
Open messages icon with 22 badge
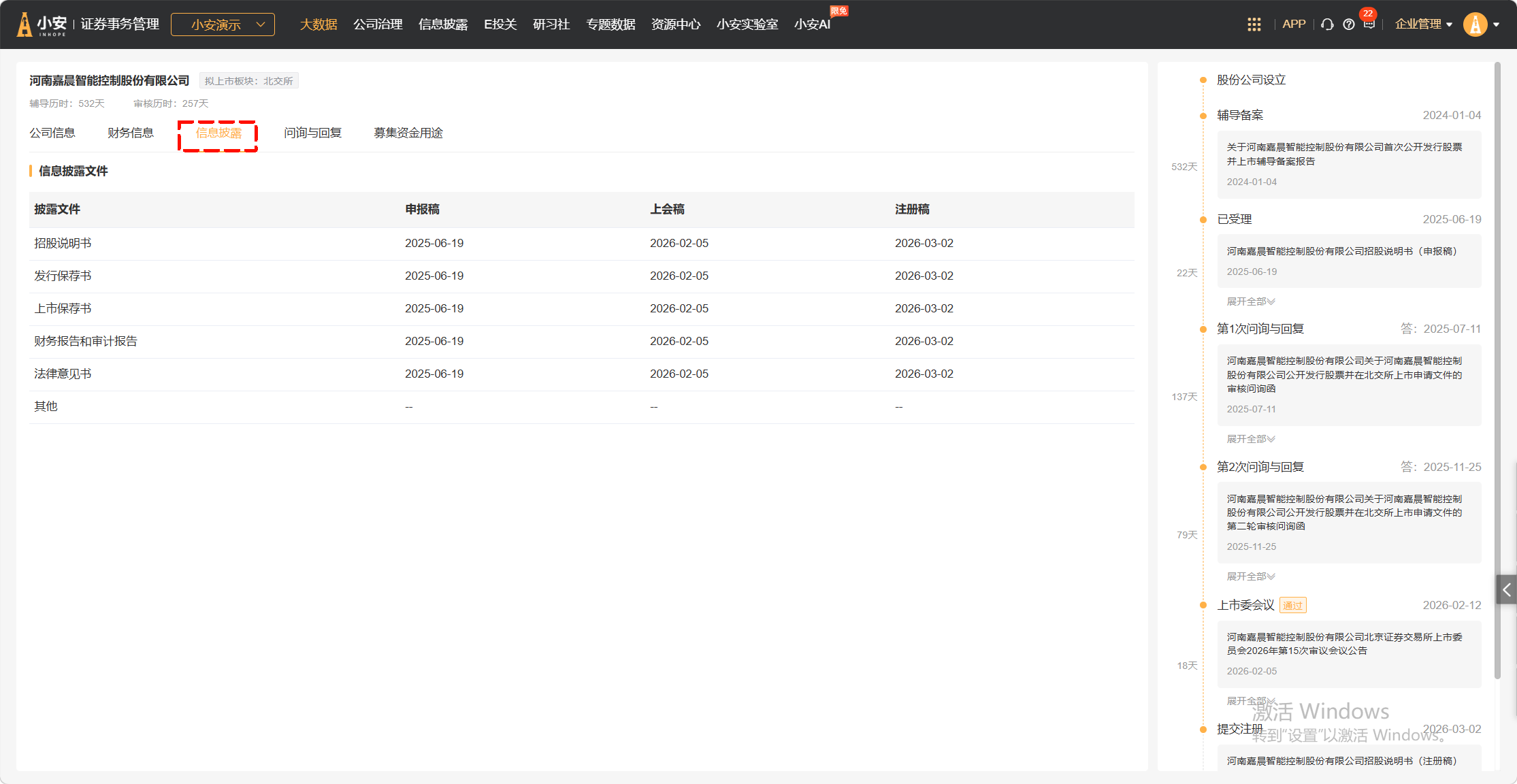[x=1369, y=24]
